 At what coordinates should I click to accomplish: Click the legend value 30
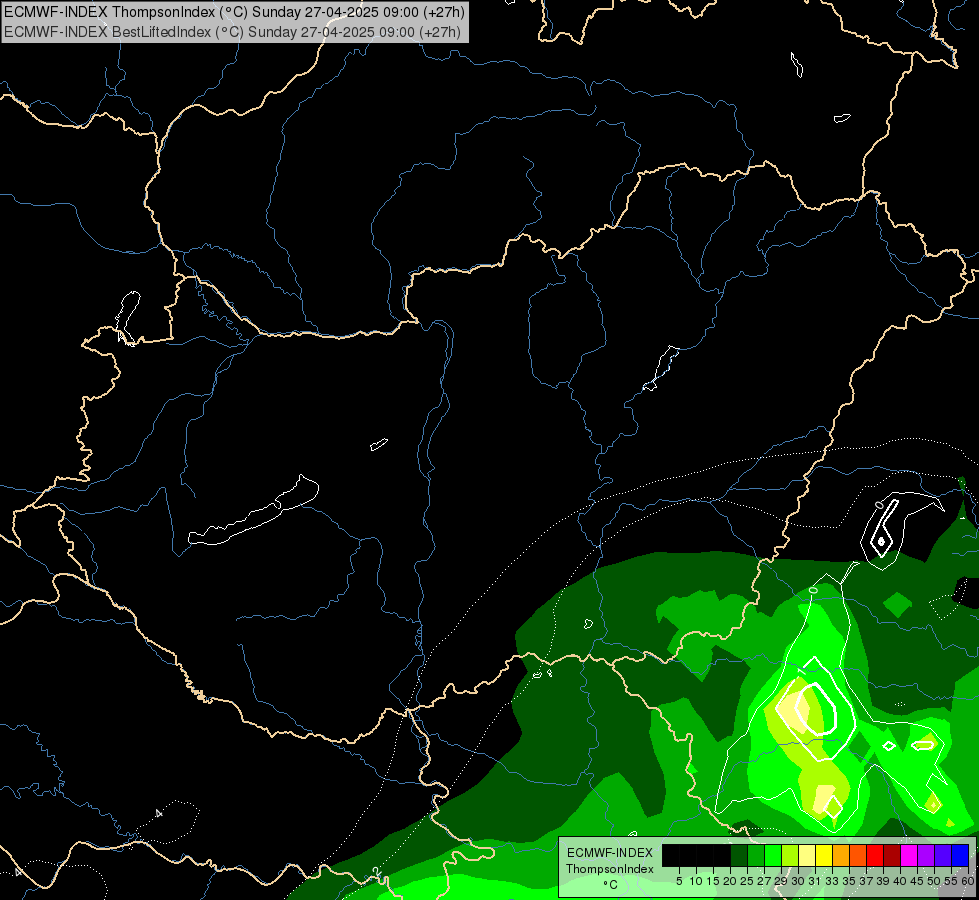[798, 881]
